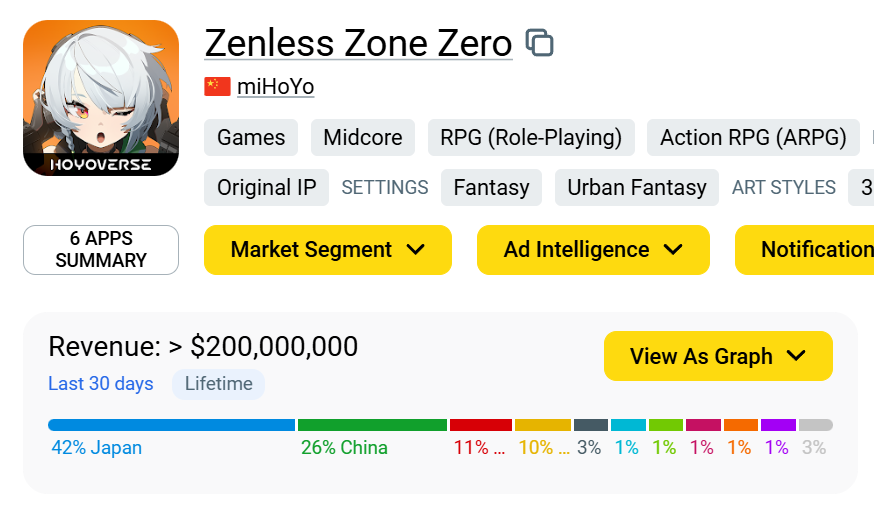The width and height of the screenshot is (874, 523).
Task: Select the Original IP tag
Action: pos(266,187)
